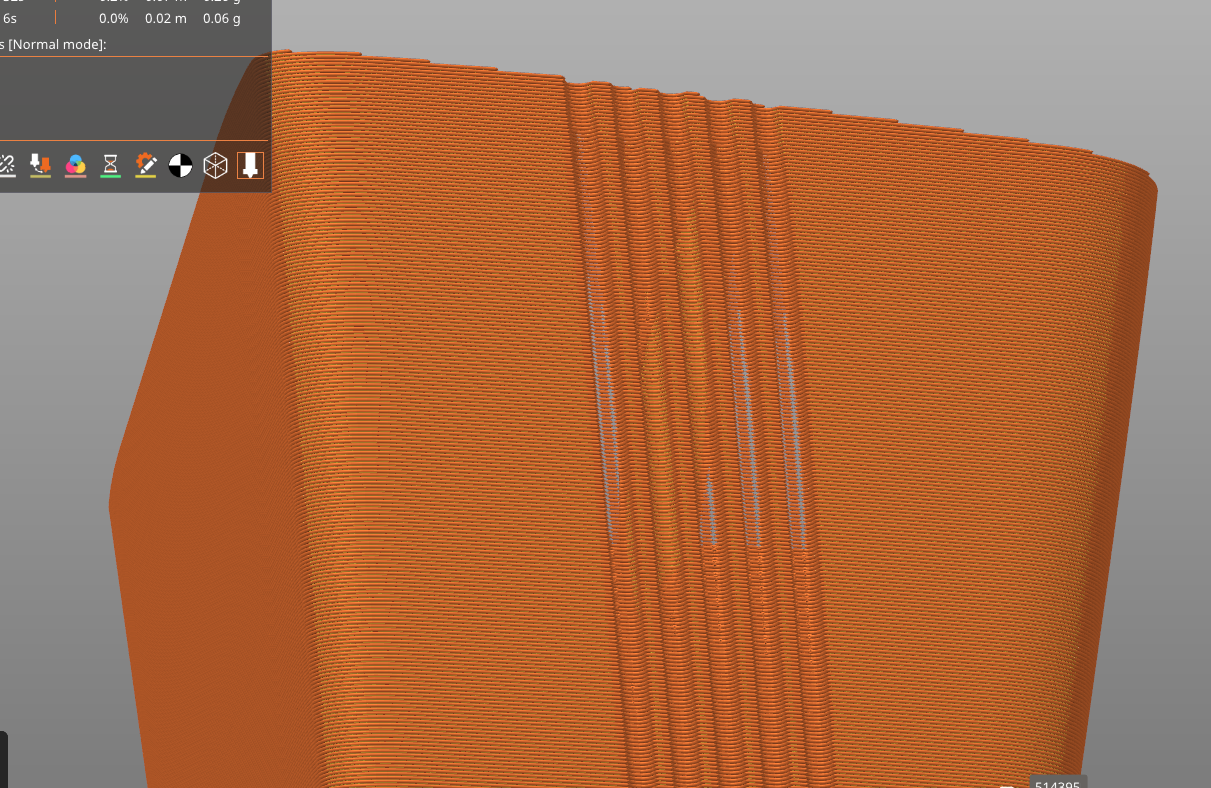Toggle shells wireframe cube icon
The height and width of the screenshot is (788, 1211).
[x=215, y=165]
